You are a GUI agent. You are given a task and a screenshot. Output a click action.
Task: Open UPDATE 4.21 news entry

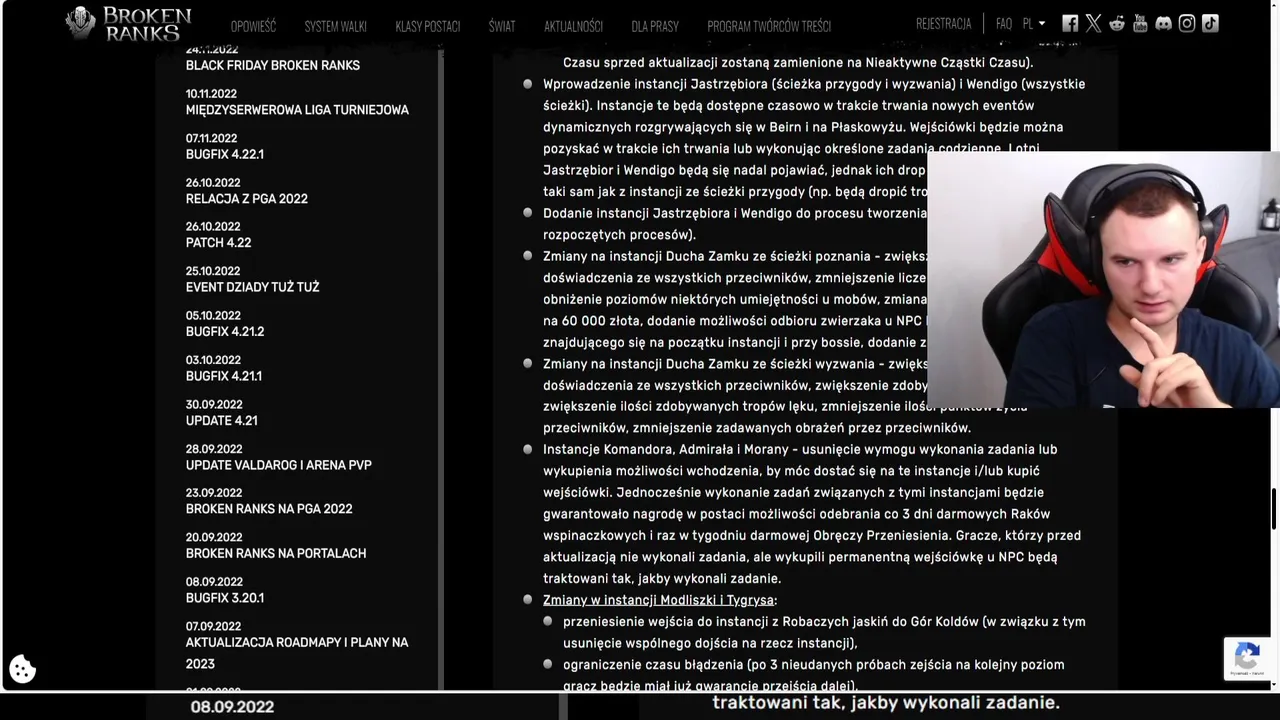221,421
